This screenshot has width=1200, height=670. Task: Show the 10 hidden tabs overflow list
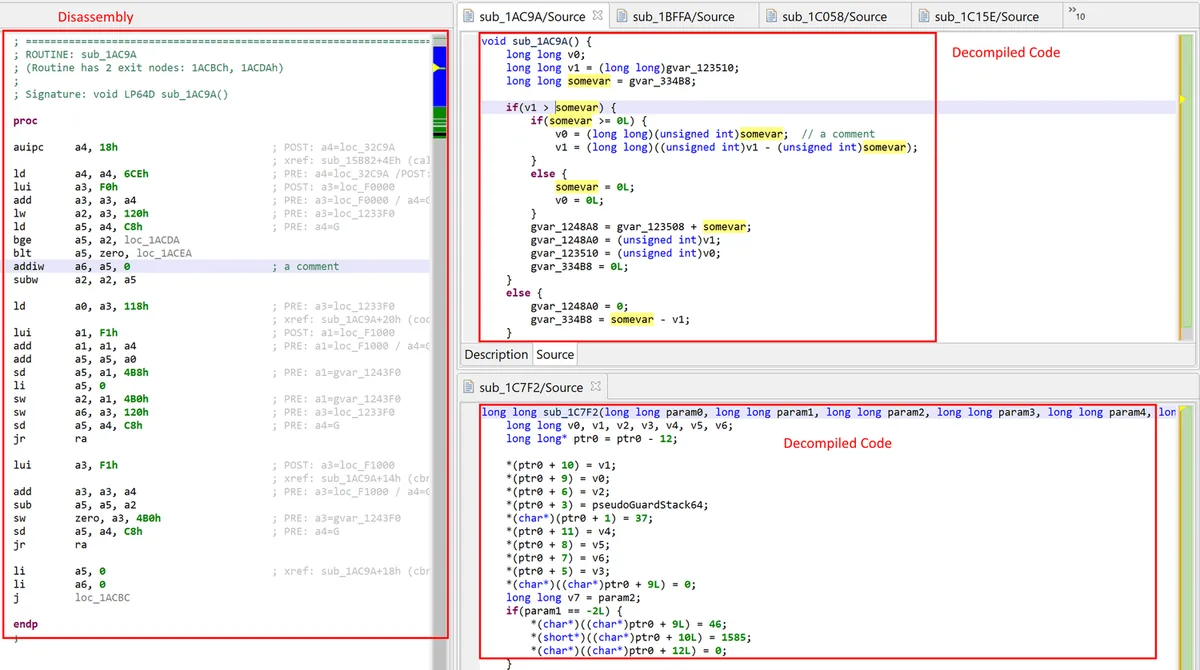point(1076,15)
